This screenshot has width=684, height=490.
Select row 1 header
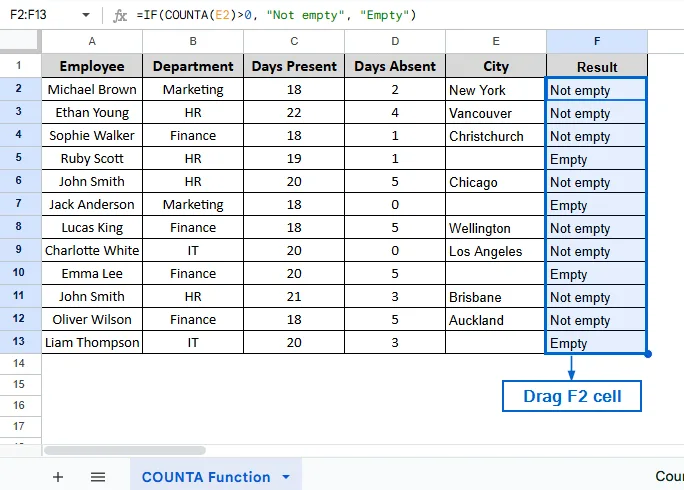19,65
